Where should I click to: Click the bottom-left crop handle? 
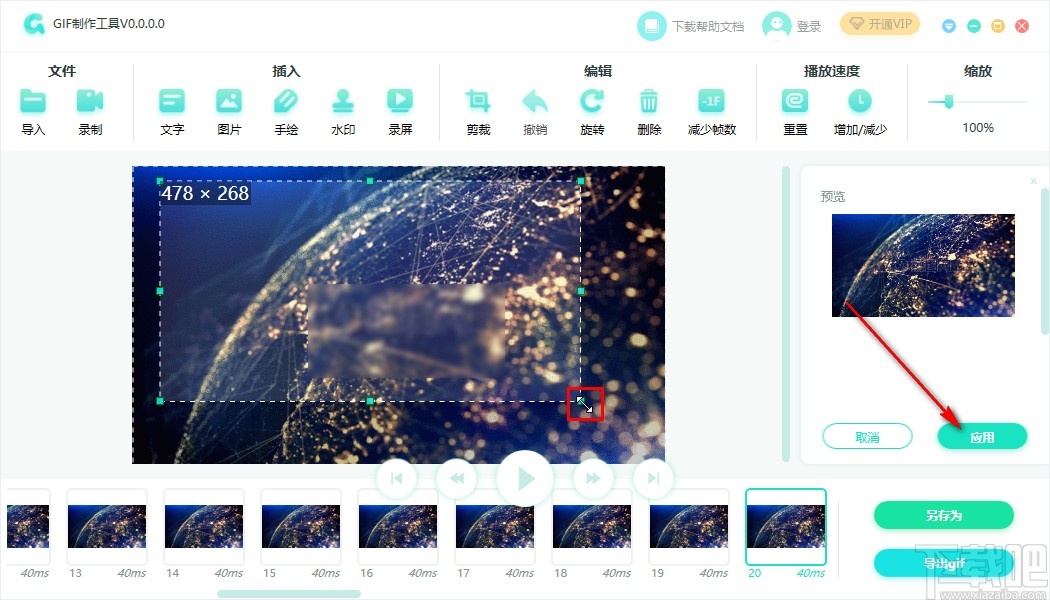click(x=160, y=401)
